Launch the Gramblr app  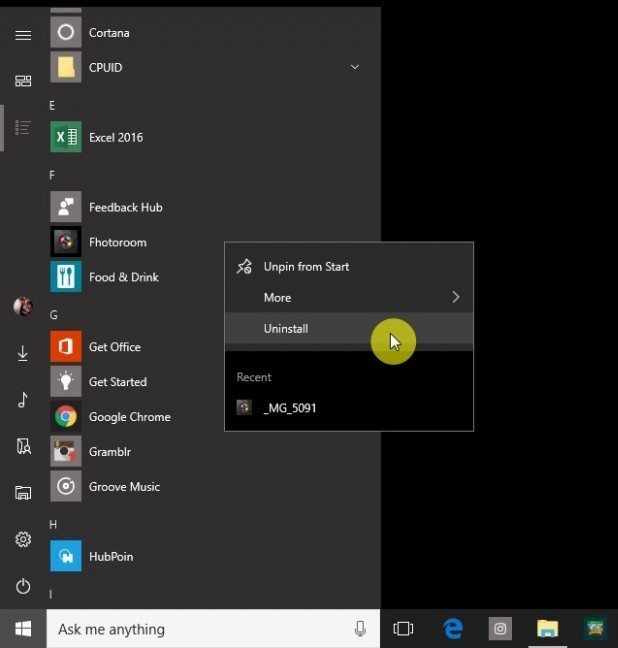pos(109,452)
